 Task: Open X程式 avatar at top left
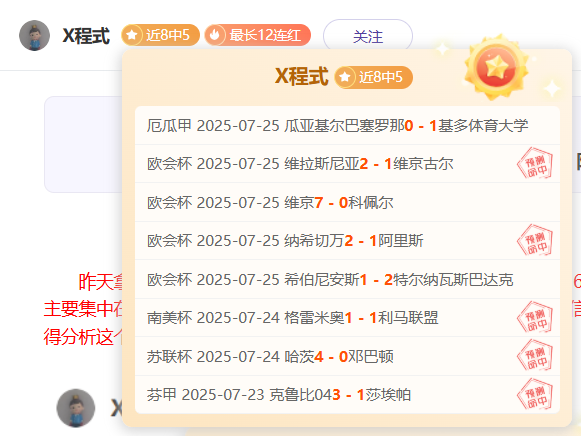[34, 36]
